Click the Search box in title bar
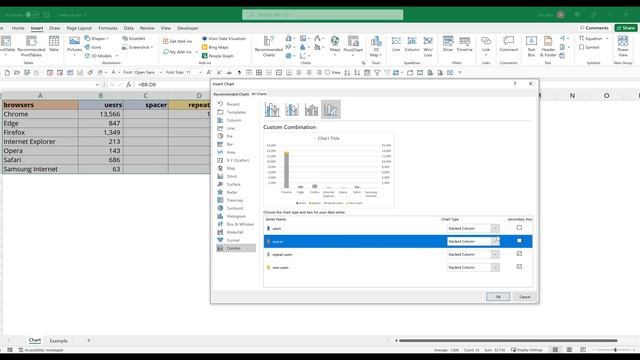This screenshot has height=360, width=640. coord(322,15)
